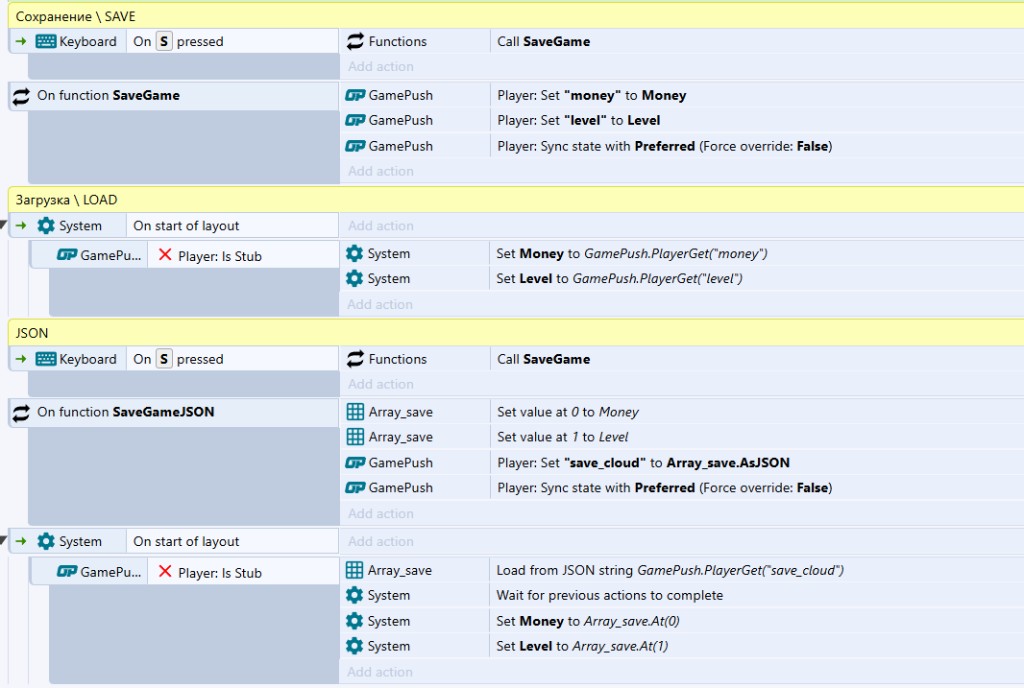Viewport: 1024px width, 688px height.
Task: Select System gear for Set Level to Array_save.At(1)
Action: coord(354,646)
